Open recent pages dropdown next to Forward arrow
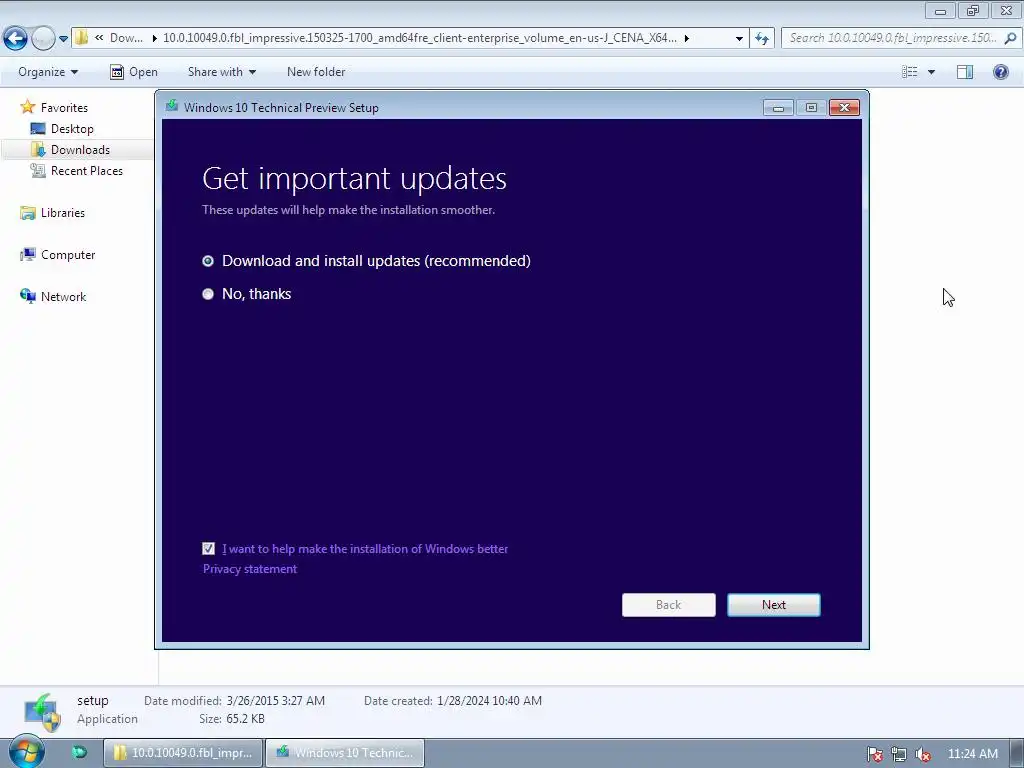Viewport: 1024px width, 768px height. (63, 39)
